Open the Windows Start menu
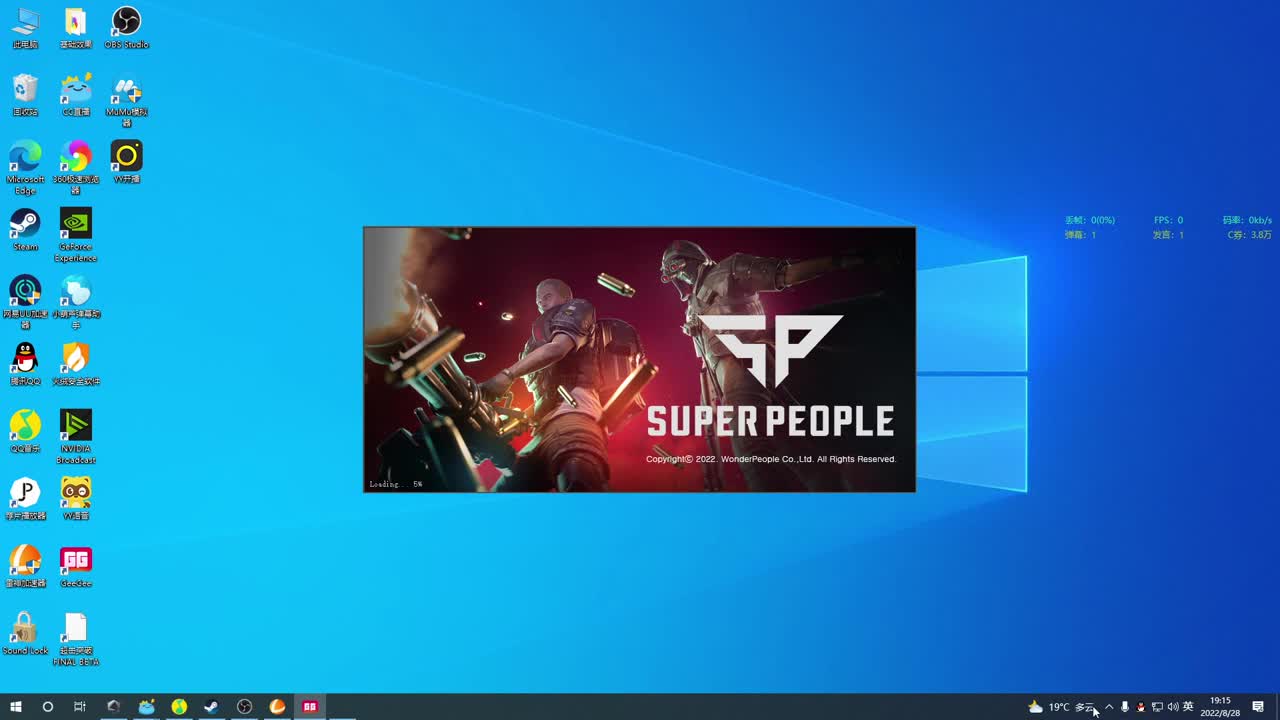1280x720 pixels. tap(16, 707)
